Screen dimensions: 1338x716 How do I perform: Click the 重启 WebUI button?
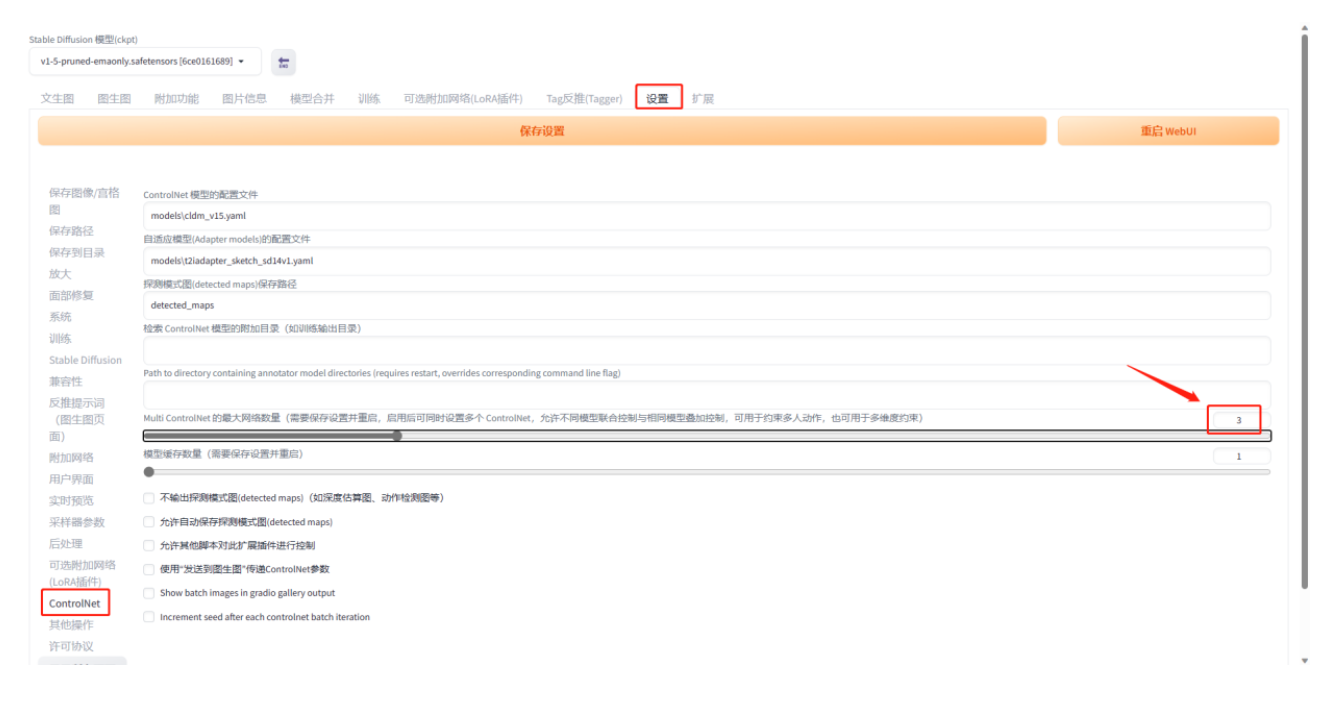click(1168, 130)
